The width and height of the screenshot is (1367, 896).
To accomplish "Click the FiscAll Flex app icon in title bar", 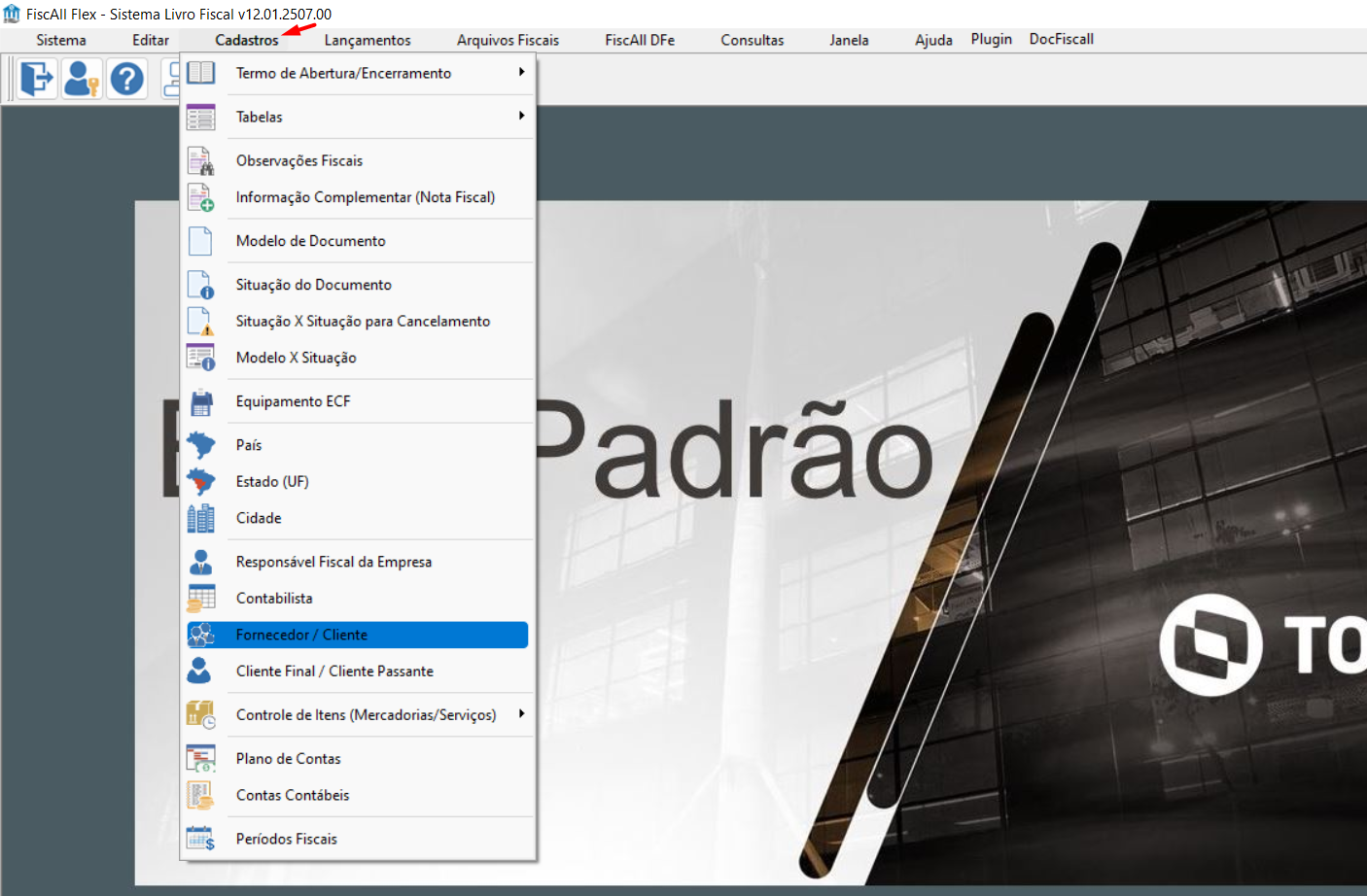I will click(12, 14).
